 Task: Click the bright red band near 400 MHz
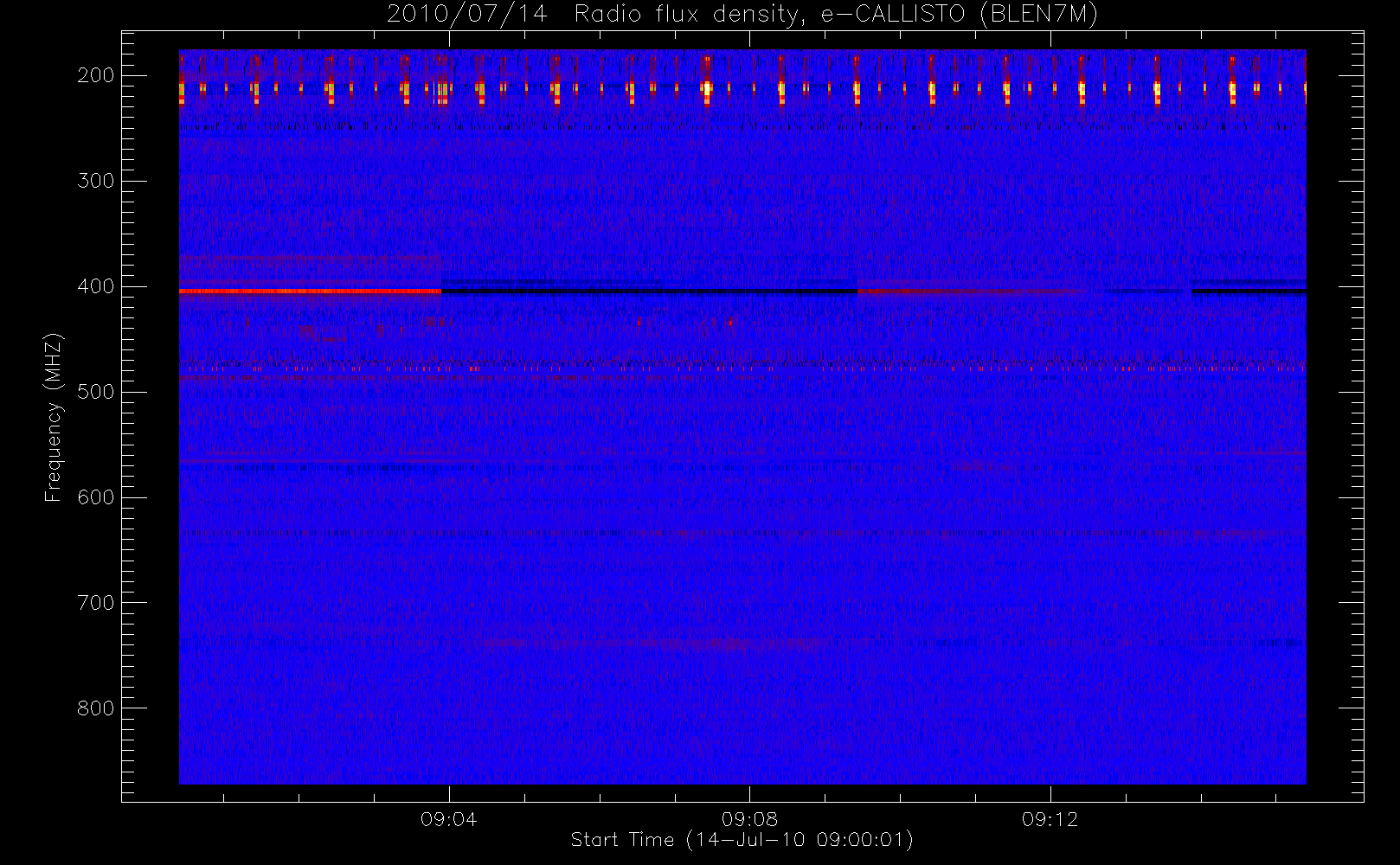[310, 292]
